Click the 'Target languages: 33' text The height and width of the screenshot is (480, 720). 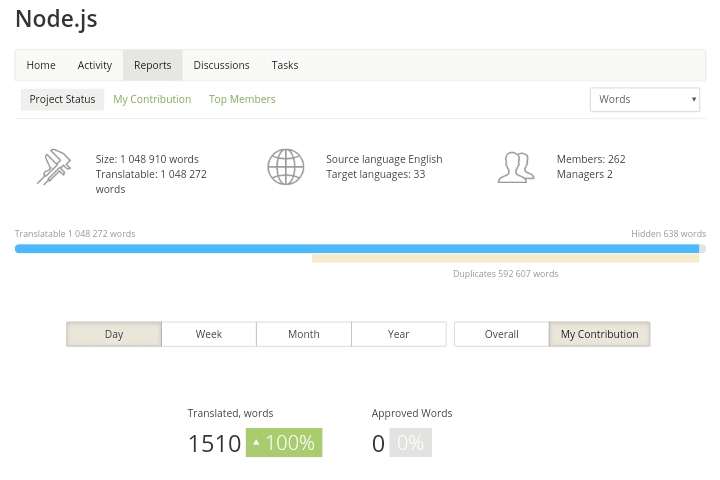click(376, 174)
